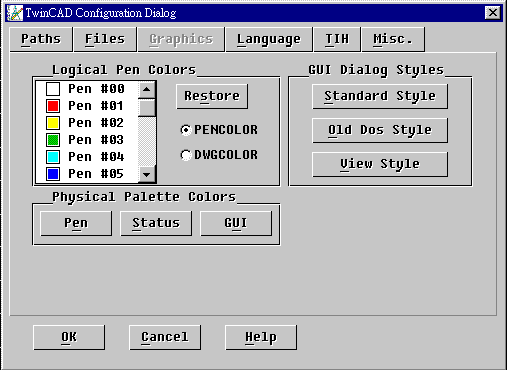Open the Pen physical palette colors
This screenshot has height=371, width=507.
point(76,223)
